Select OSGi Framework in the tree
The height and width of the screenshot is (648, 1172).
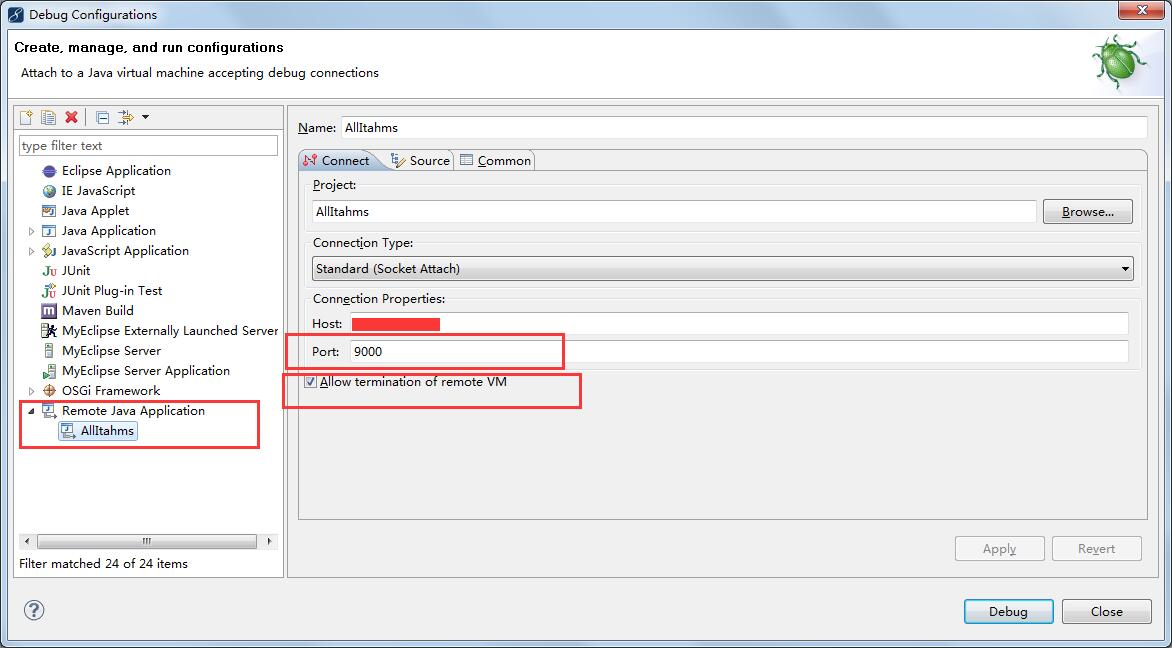click(x=111, y=391)
